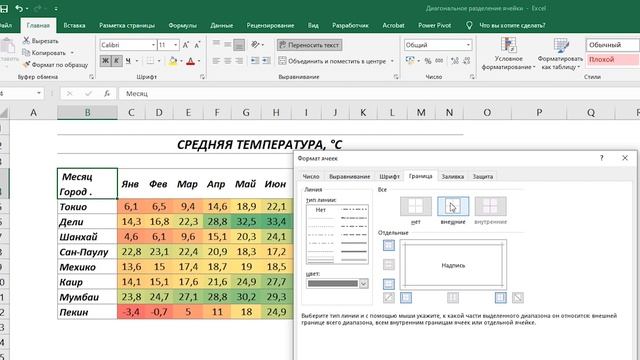Open text orientation options
640x360 pixels.
click(256, 44)
